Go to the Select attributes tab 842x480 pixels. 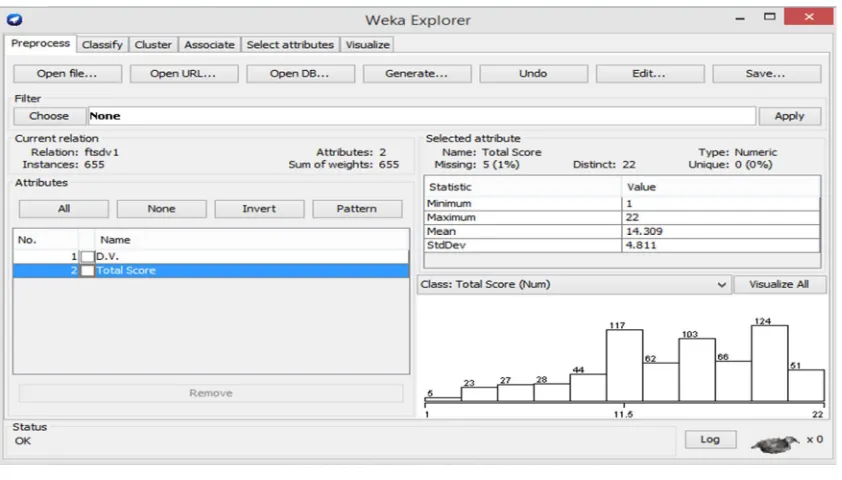coord(290,45)
